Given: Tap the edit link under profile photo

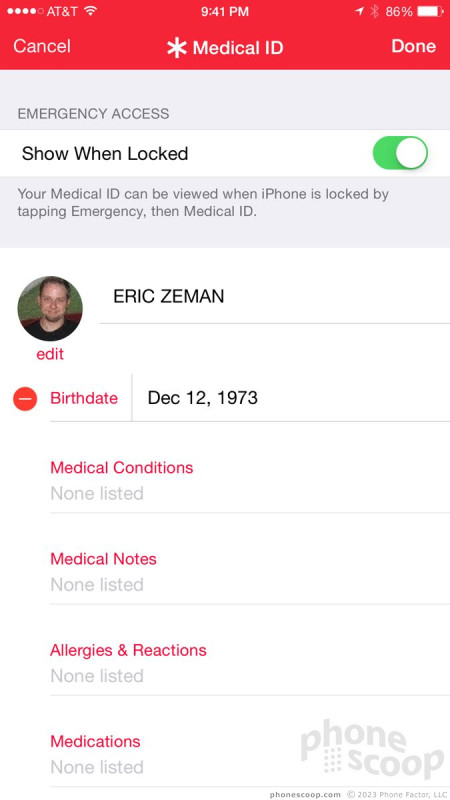Looking at the screenshot, I should pyautogui.click(x=50, y=354).
